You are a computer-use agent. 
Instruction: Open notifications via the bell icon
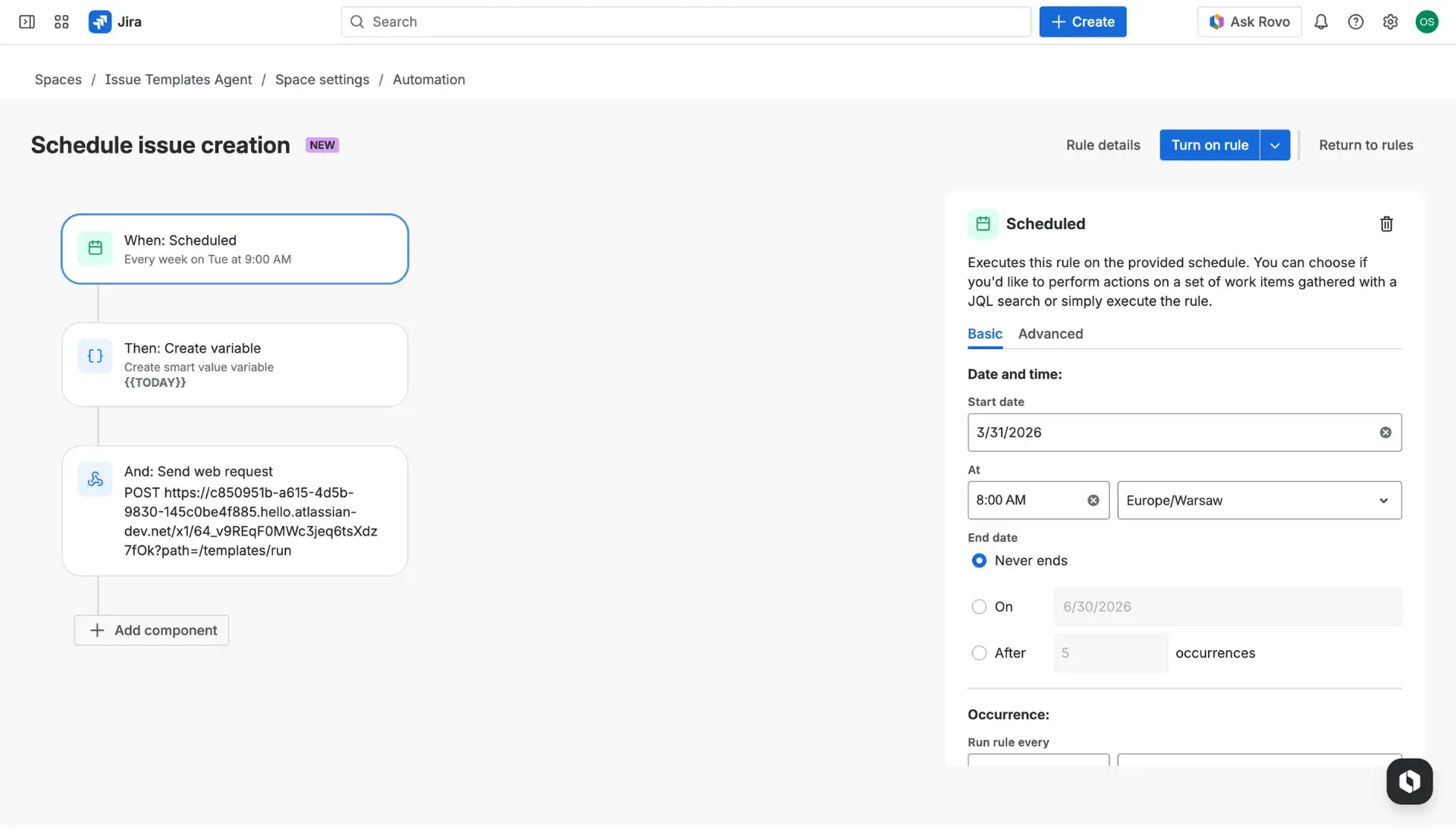[x=1321, y=21]
